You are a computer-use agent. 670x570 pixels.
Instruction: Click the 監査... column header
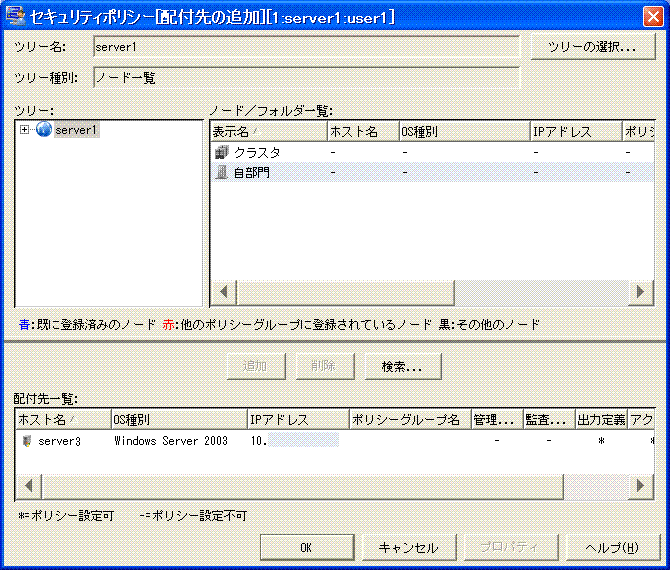550,419
